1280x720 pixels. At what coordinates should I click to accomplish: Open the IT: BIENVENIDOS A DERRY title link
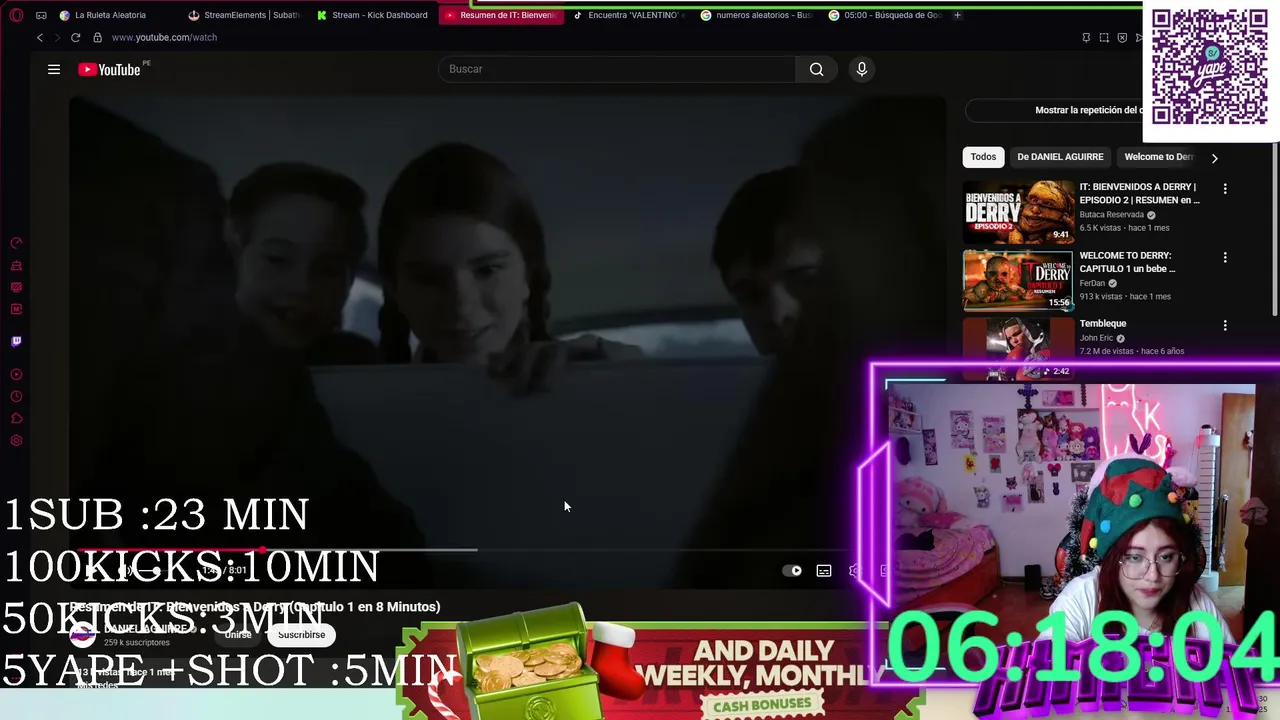[x=1139, y=194]
